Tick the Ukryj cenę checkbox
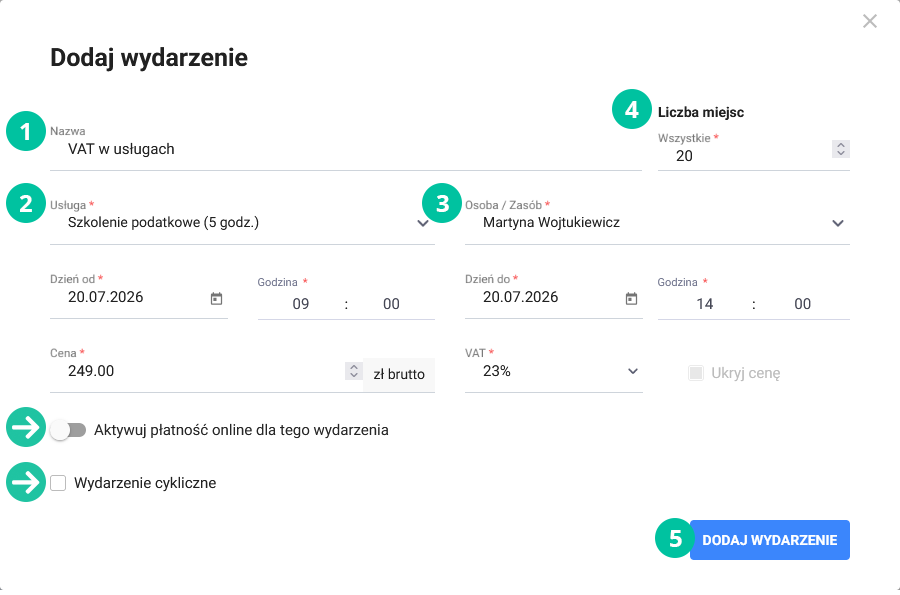This screenshot has width=900, height=595. (x=696, y=373)
